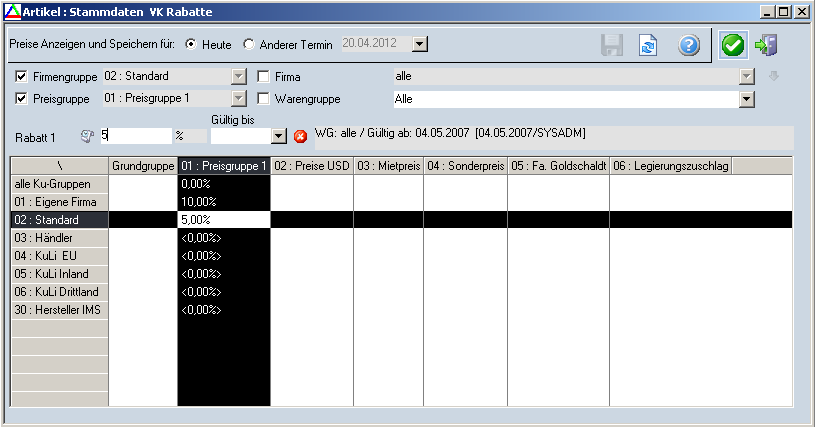The height and width of the screenshot is (427, 815).
Task: Open help with the question mark icon
Action: click(x=688, y=46)
